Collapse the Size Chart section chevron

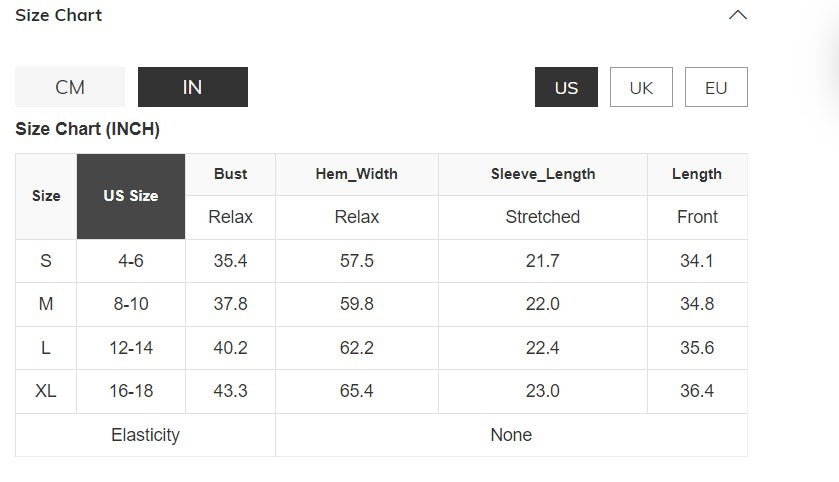[738, 15]
